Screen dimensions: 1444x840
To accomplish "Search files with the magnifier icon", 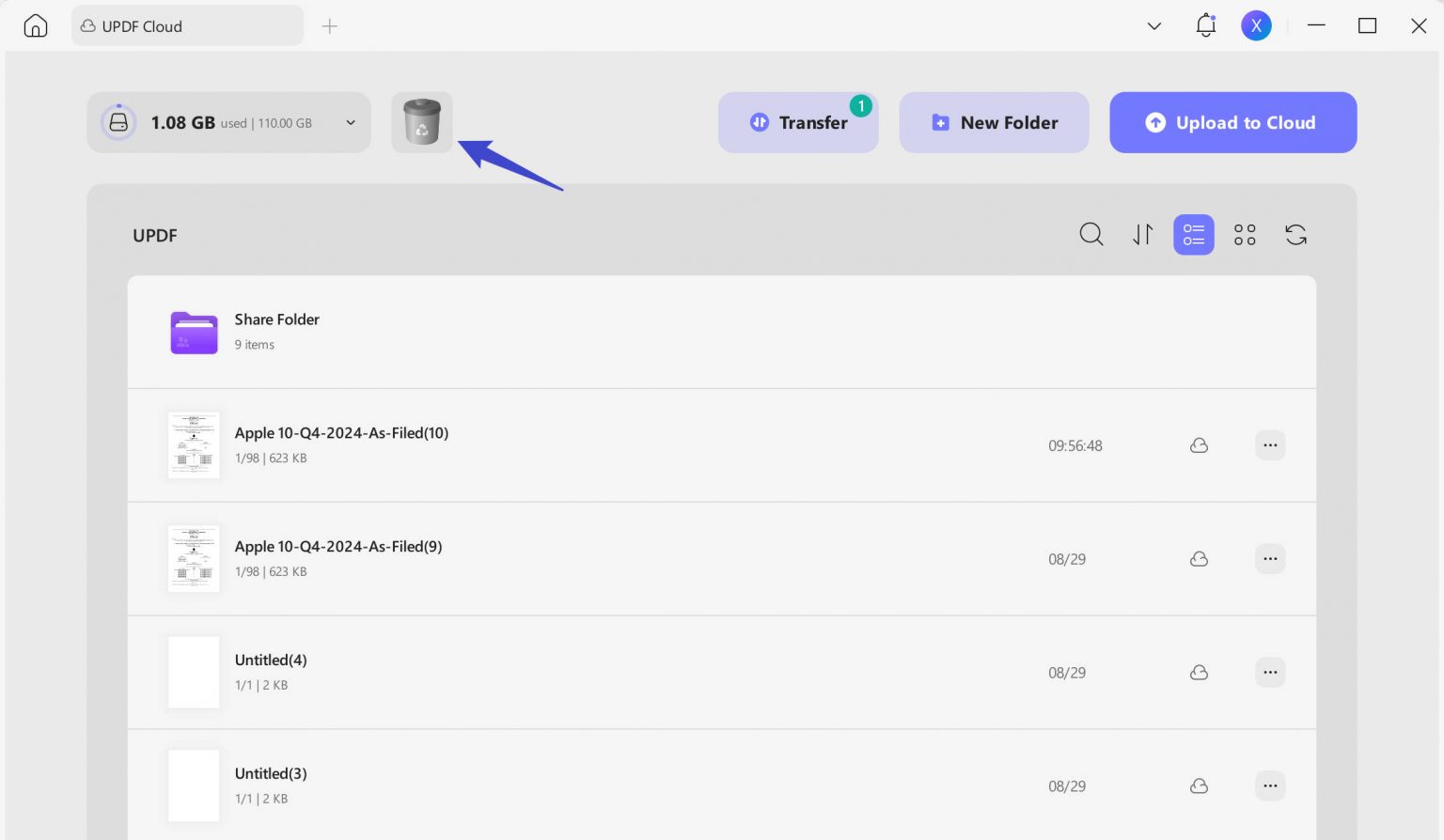I will click(1091, 235).
